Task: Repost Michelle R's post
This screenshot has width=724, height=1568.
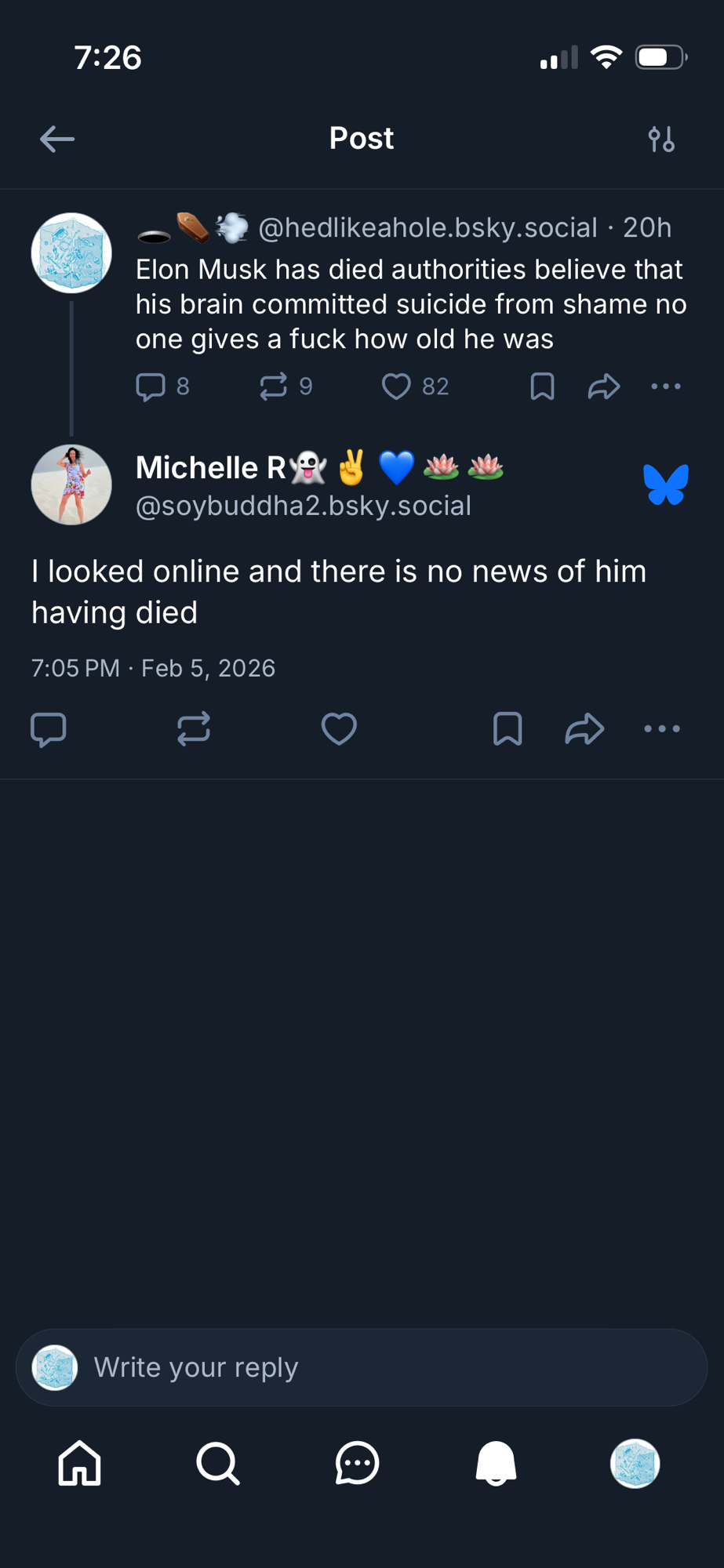Action: [x=194, y=729]
